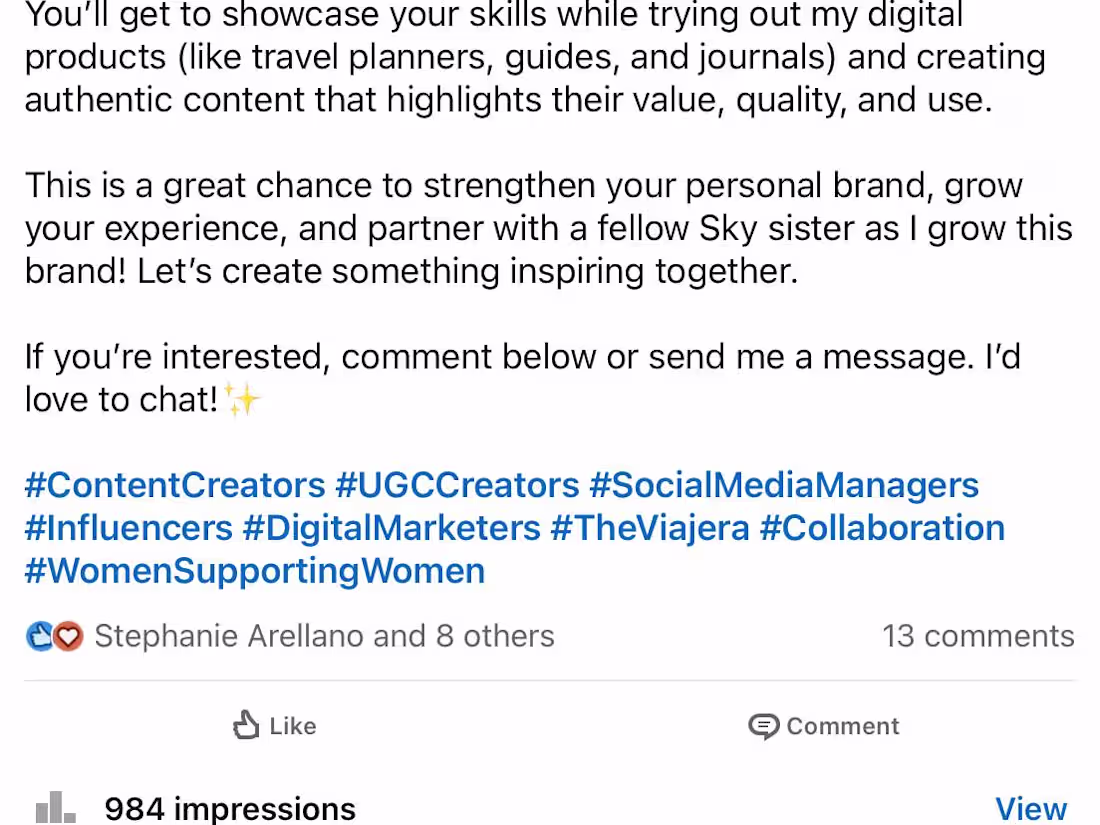Open the #ContentCreators hashtag

tap(173, 485)
